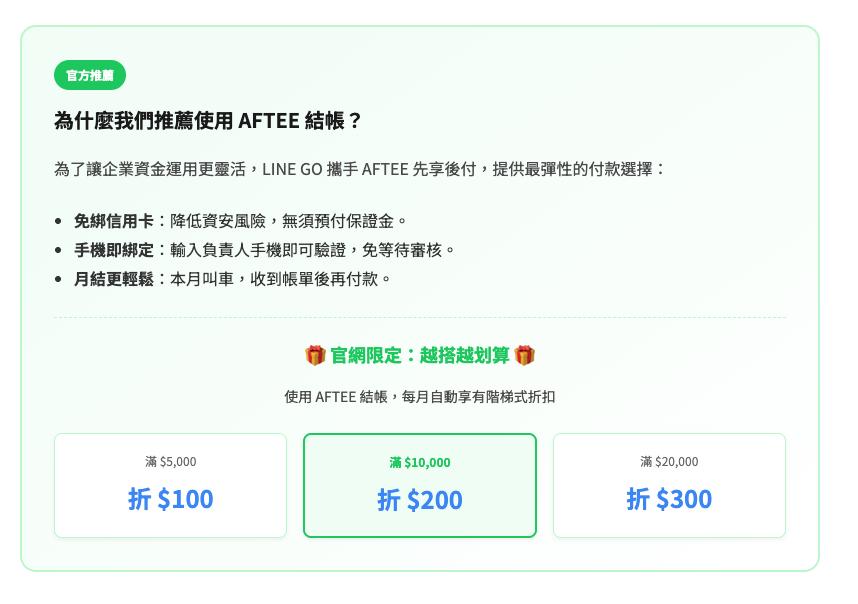Viewport: 858px width, 604px height.
Task: Click the 為什麼我們推薦使用 AFTEE 結帳 heading
Action: point(208,121)
